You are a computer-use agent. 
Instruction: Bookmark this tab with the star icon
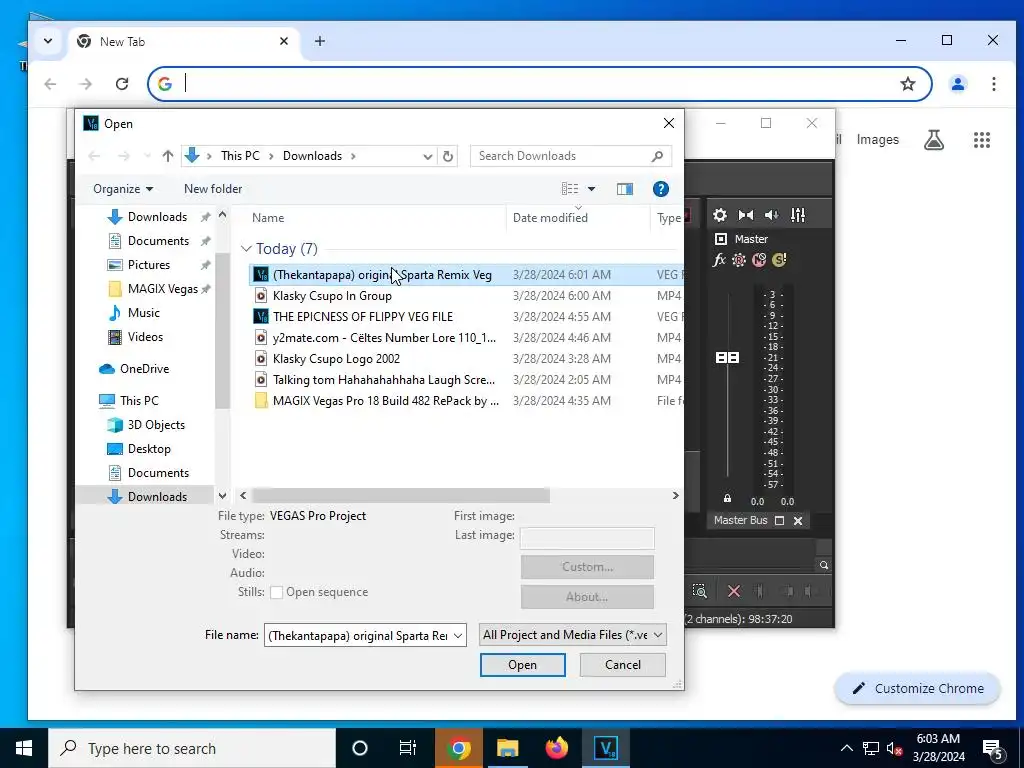[x=908, y=84]
